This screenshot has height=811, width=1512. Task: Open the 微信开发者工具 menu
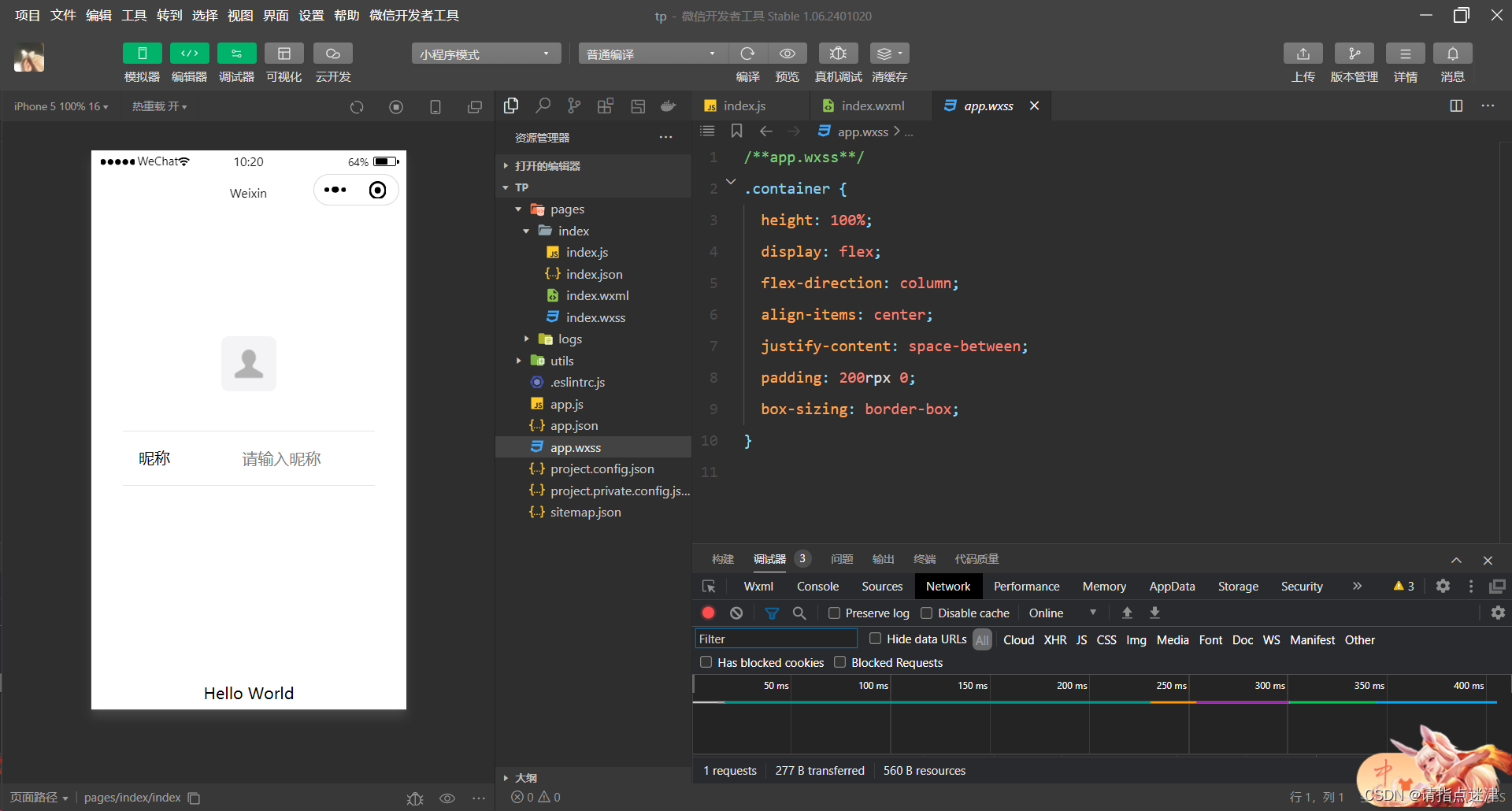pyautogui.click(x=414, y=15)
